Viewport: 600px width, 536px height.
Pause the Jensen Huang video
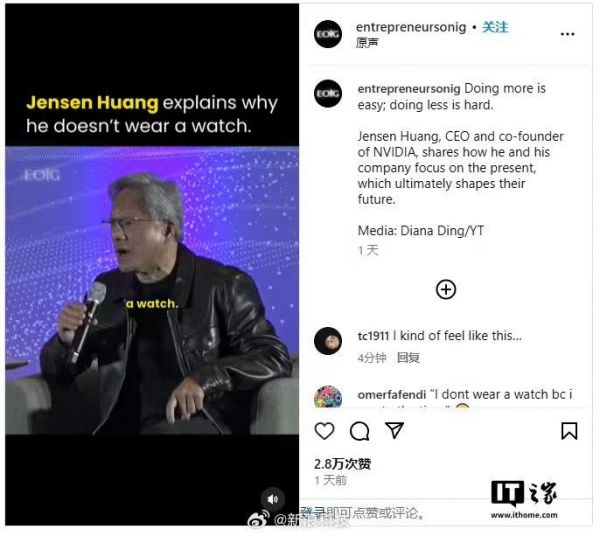click(x=152, y=291)
